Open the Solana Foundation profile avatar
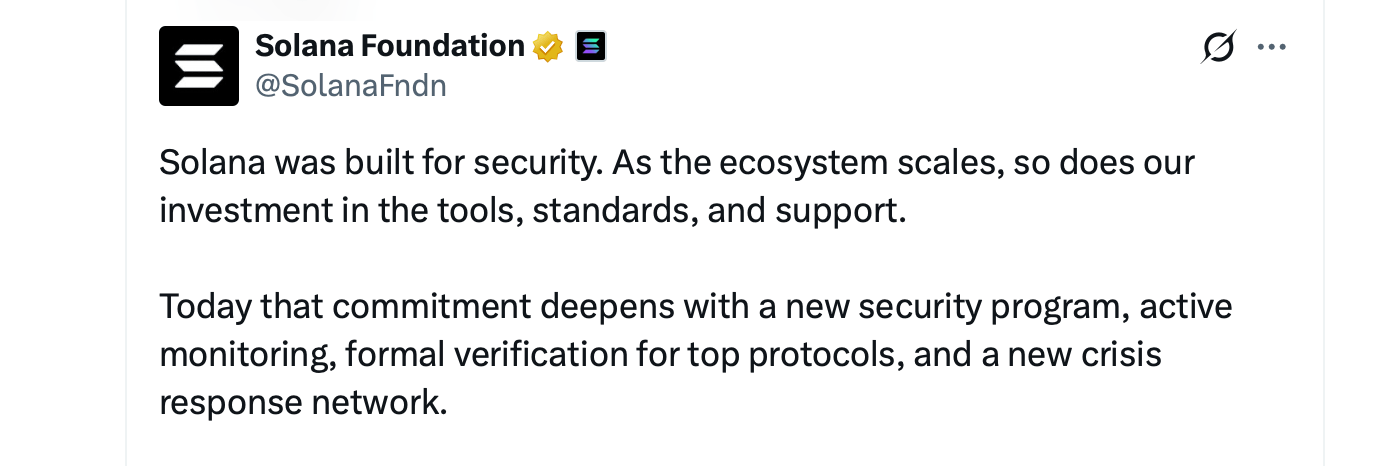Viewport: 1374px width, 466px height. pos(199,66)
